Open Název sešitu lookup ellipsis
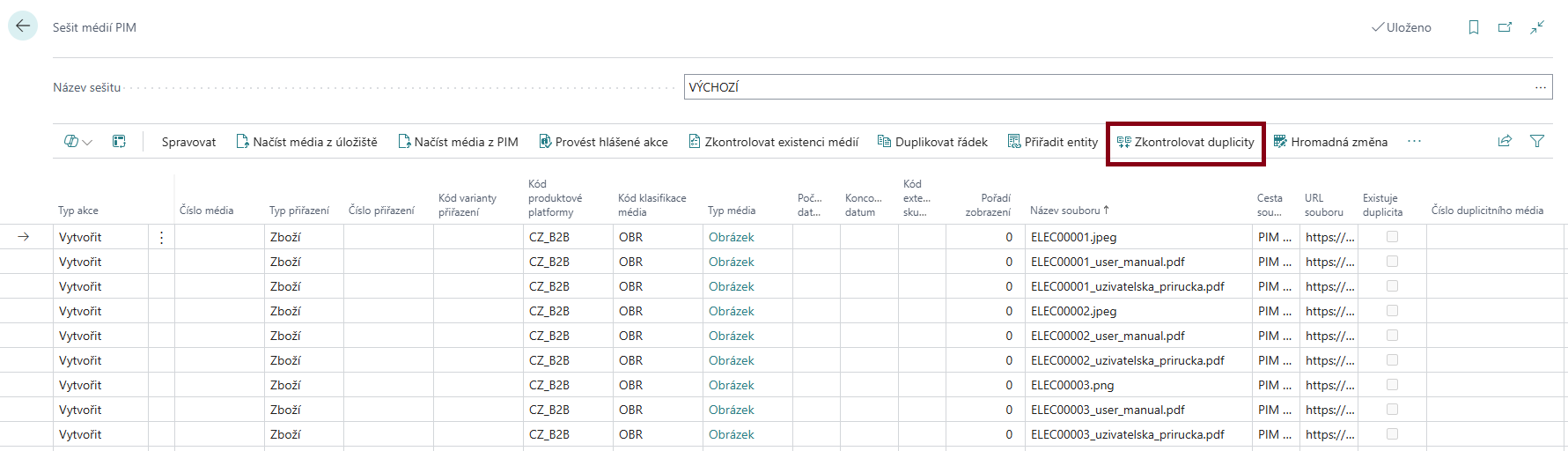 [x=1540, y=87]
